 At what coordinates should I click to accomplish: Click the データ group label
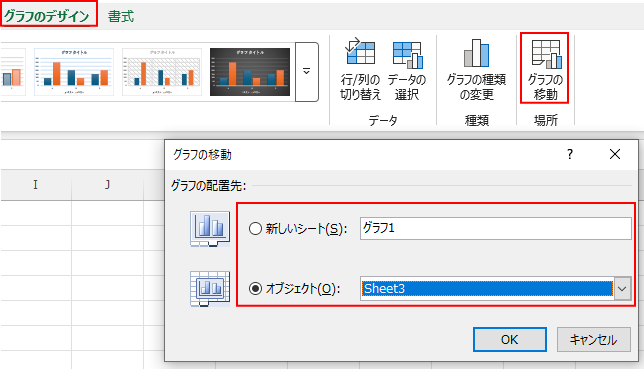(383, 120)
